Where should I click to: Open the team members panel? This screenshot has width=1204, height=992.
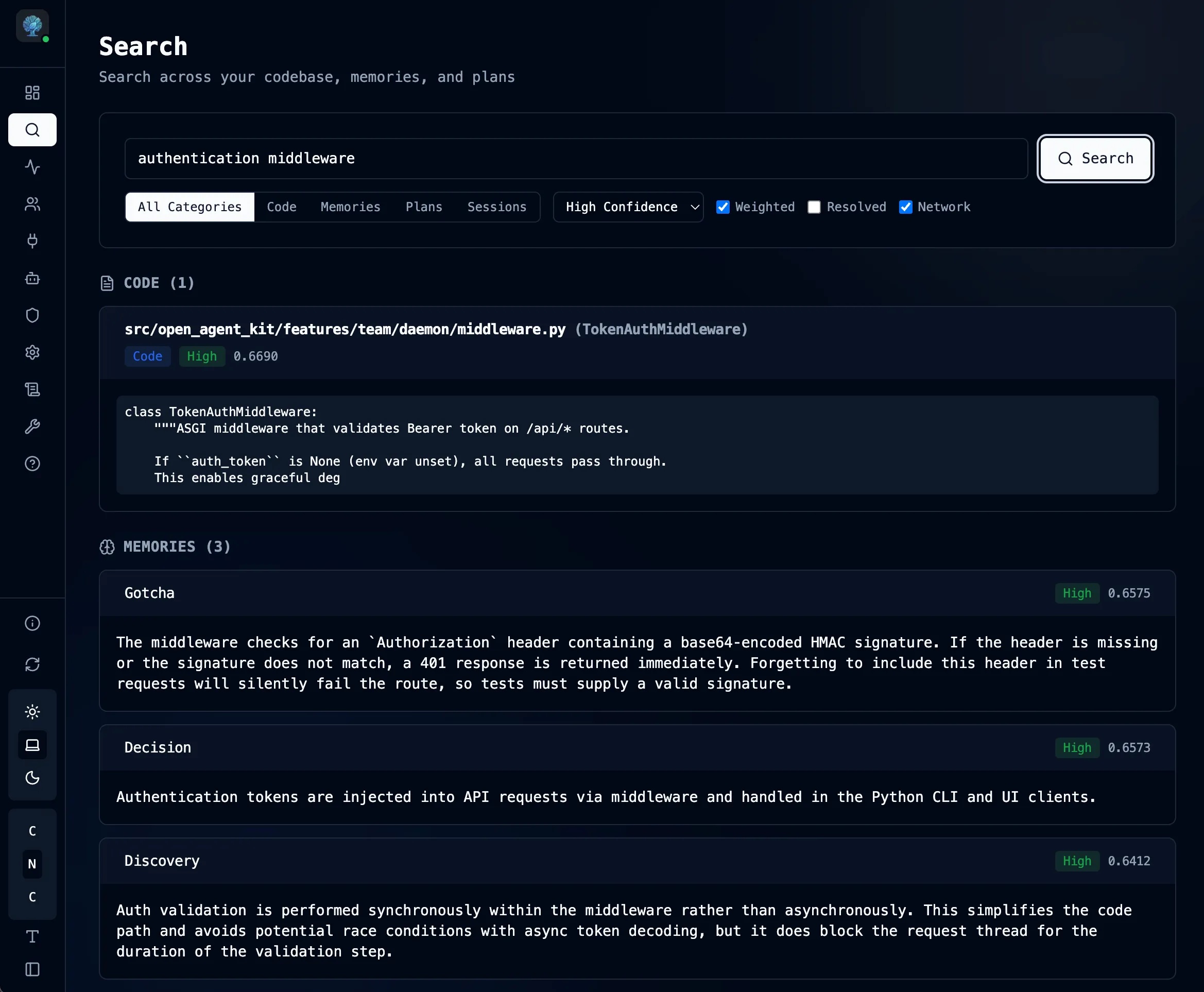click(32, 204)
